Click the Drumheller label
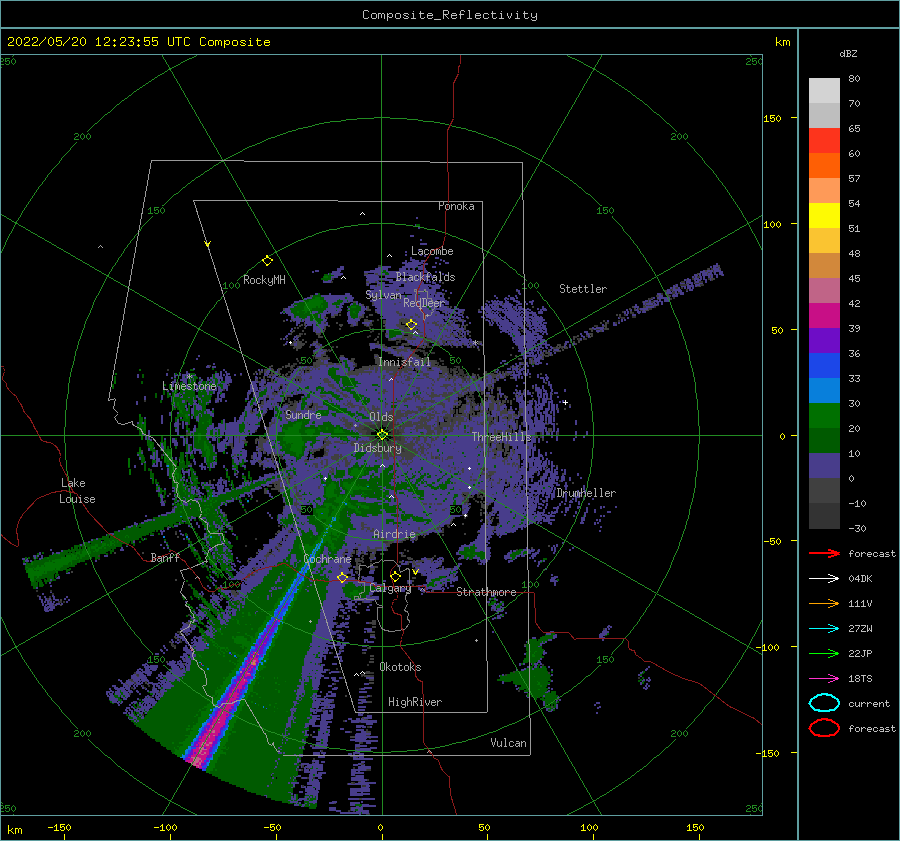Viewport: 900px width, 841px height. (x=586, y=493)
